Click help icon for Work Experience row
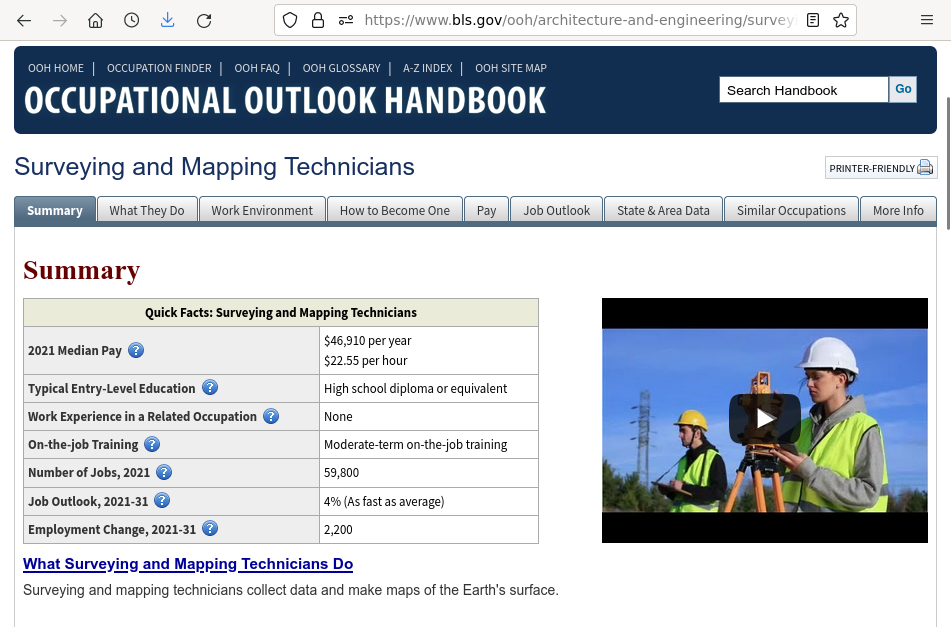 (x=271, y=416)
